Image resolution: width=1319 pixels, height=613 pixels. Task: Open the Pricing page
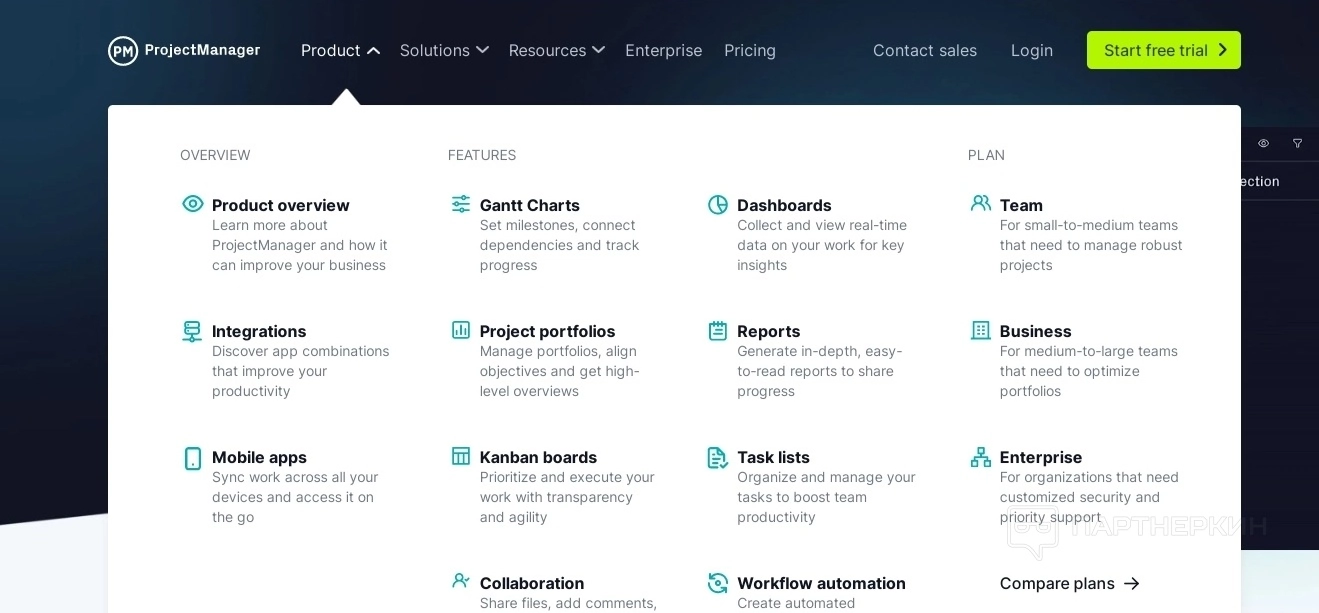tap(750, 50)
